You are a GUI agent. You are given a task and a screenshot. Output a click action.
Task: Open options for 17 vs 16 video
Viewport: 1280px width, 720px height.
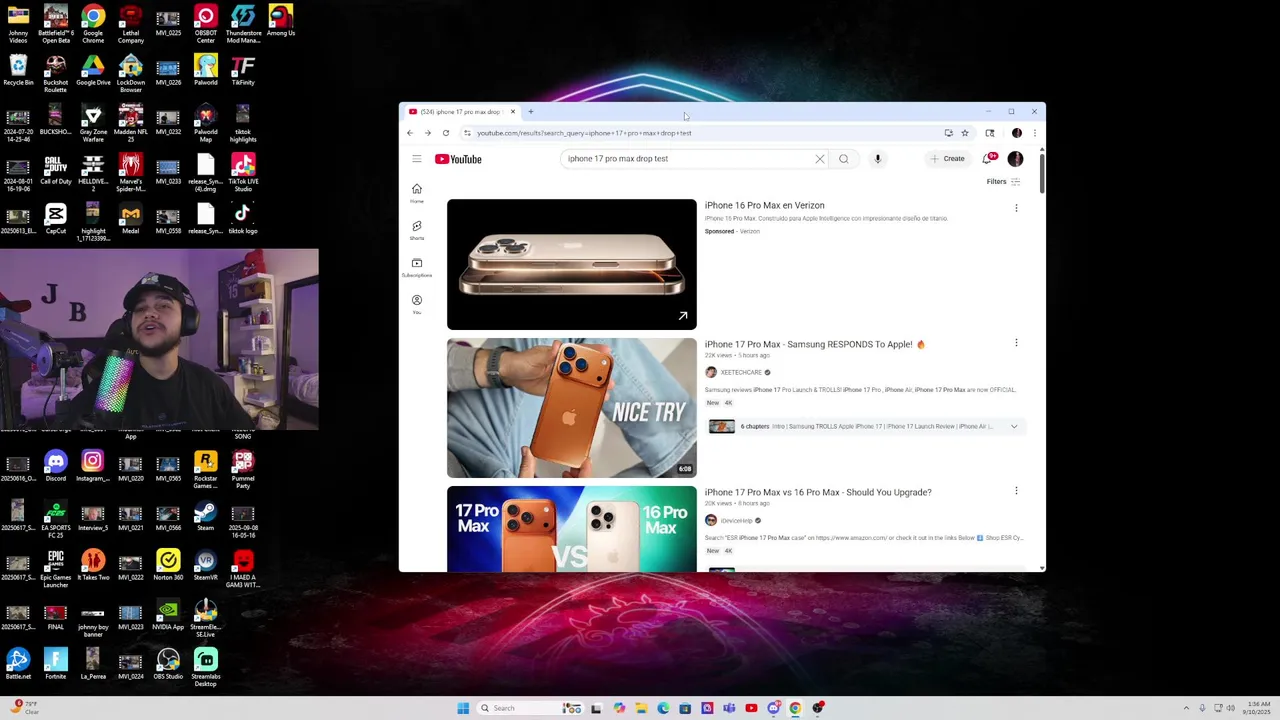click(x=1016, y=491)
